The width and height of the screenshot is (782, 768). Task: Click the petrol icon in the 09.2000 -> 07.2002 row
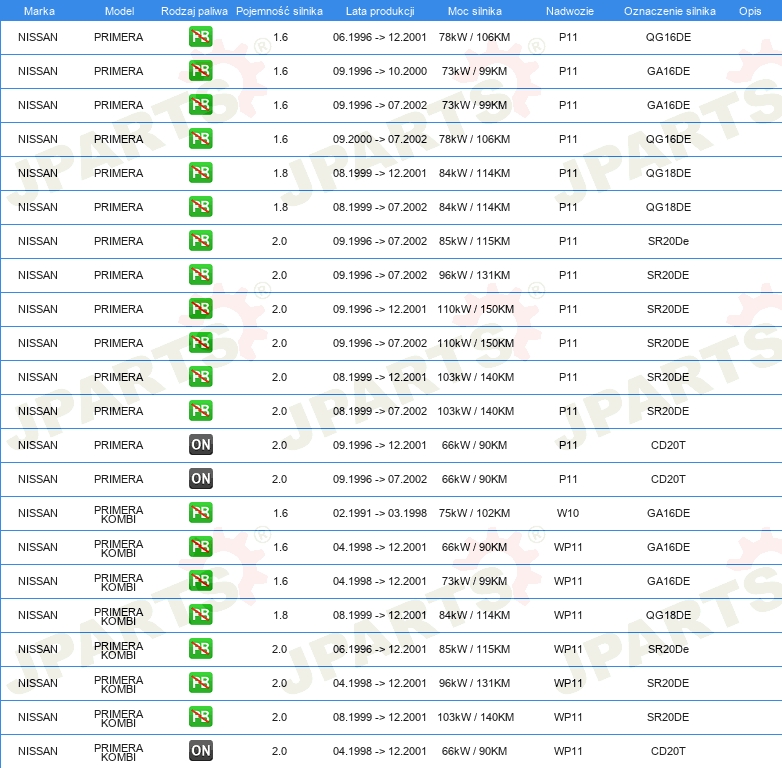(200, 139)
